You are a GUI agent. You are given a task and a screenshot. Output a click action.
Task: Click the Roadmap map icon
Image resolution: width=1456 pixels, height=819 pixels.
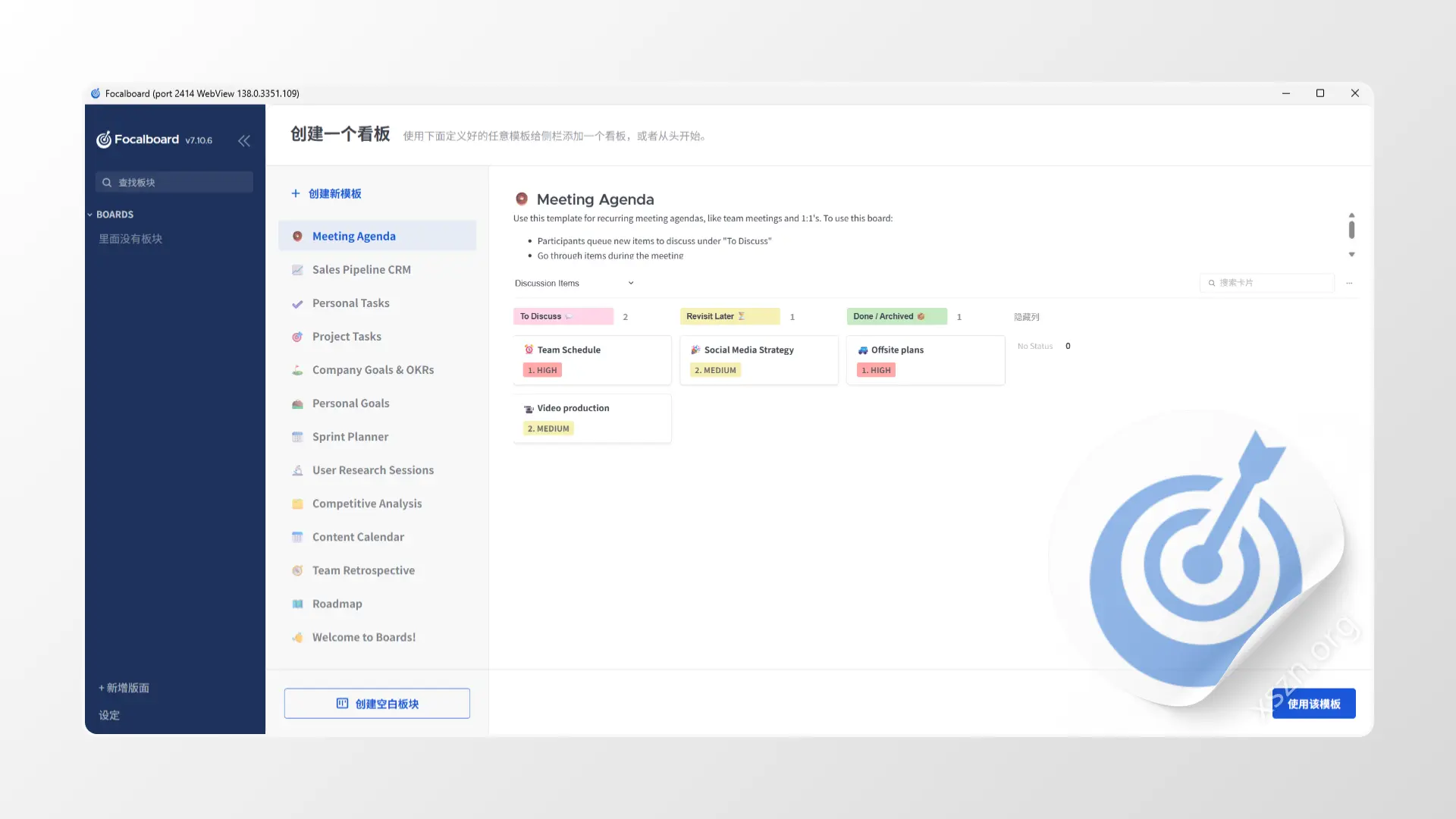[297, 604]
